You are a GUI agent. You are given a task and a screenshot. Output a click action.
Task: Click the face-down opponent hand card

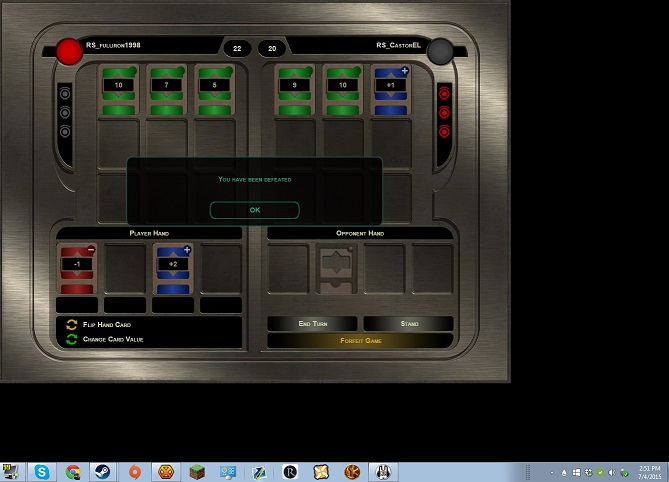click(x=336, y=268)
